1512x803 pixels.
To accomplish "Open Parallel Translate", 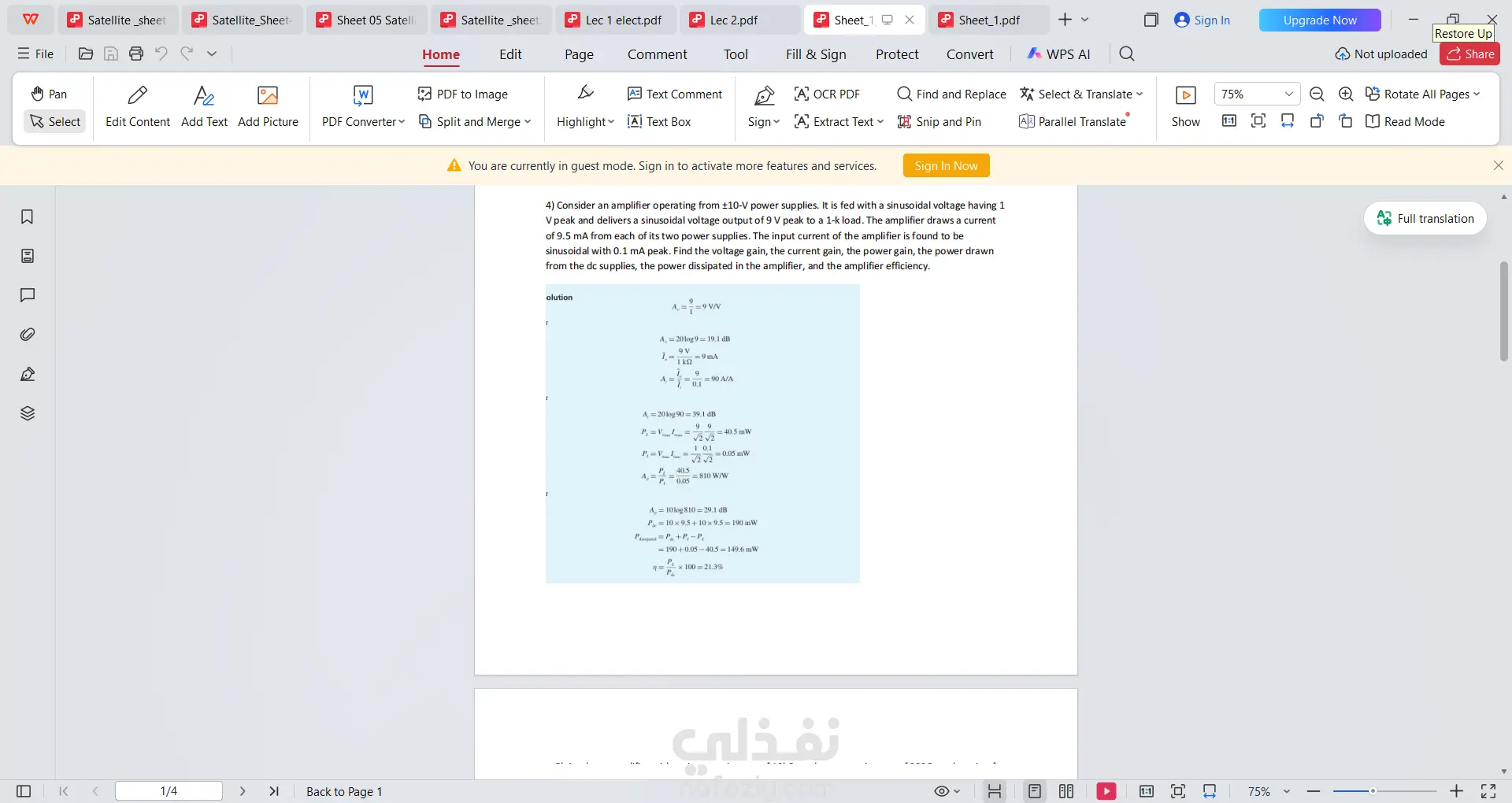I will pyautogui.click(x=1073, y=121).
